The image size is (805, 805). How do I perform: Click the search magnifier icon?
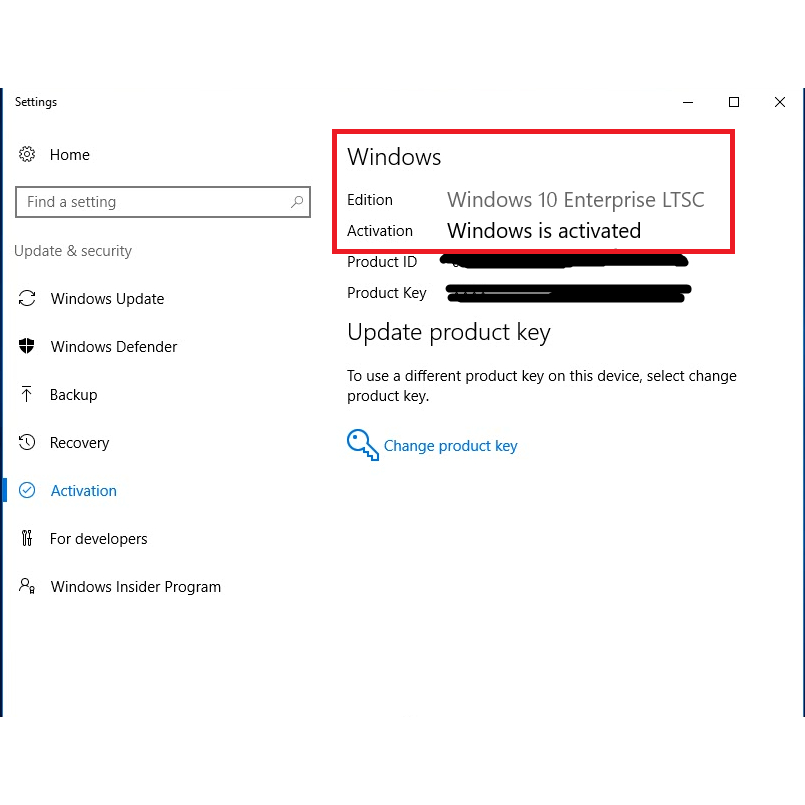point(297,202)
